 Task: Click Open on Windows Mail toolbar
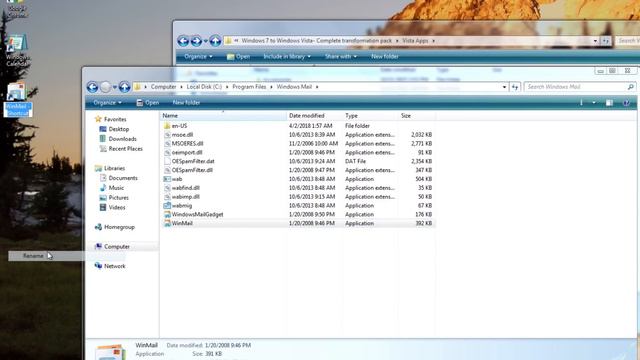coord(148,103)
